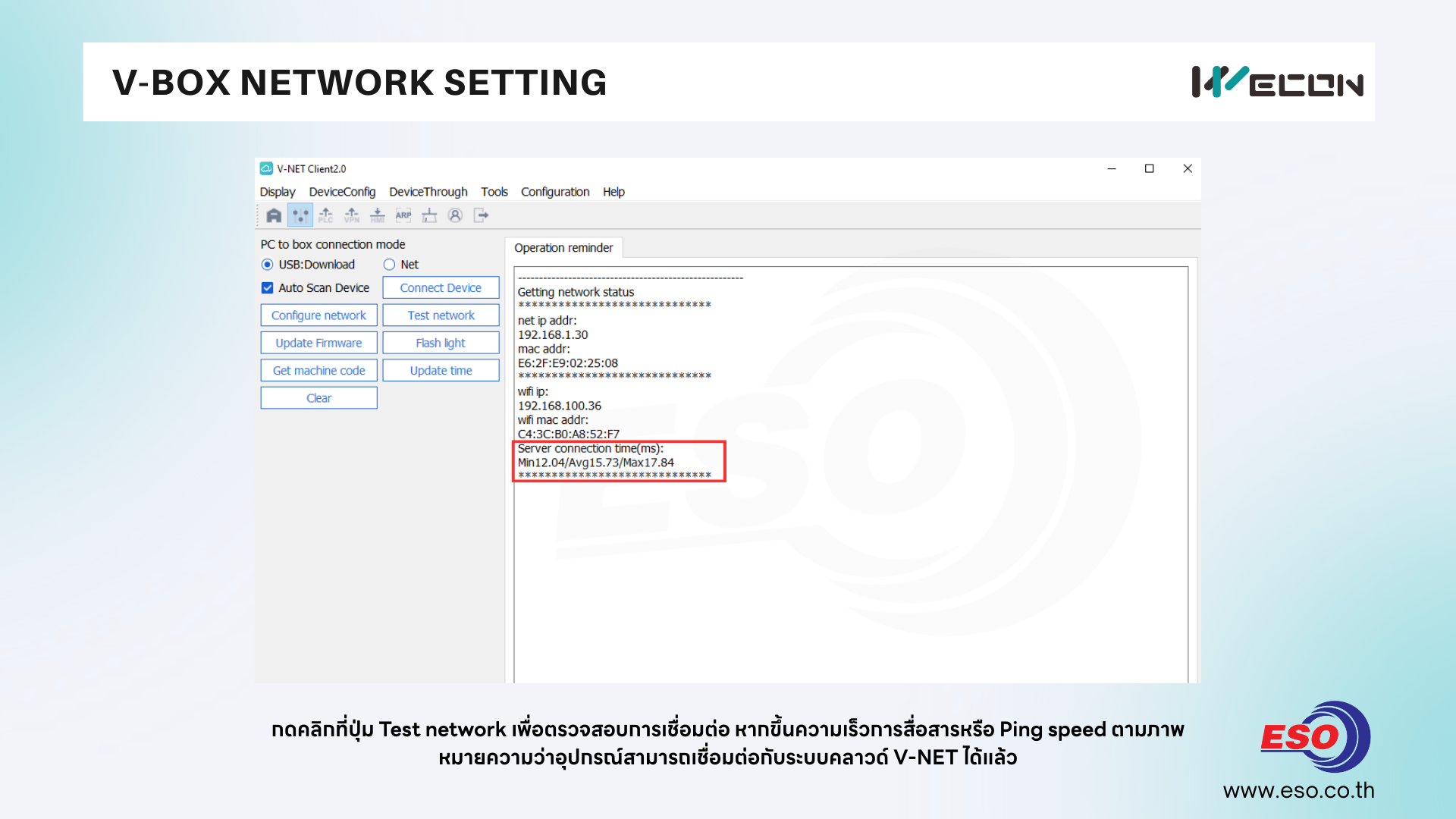Click the Configure network button
The height and width of the screenshot is (819, 1456).
[318, 315]
